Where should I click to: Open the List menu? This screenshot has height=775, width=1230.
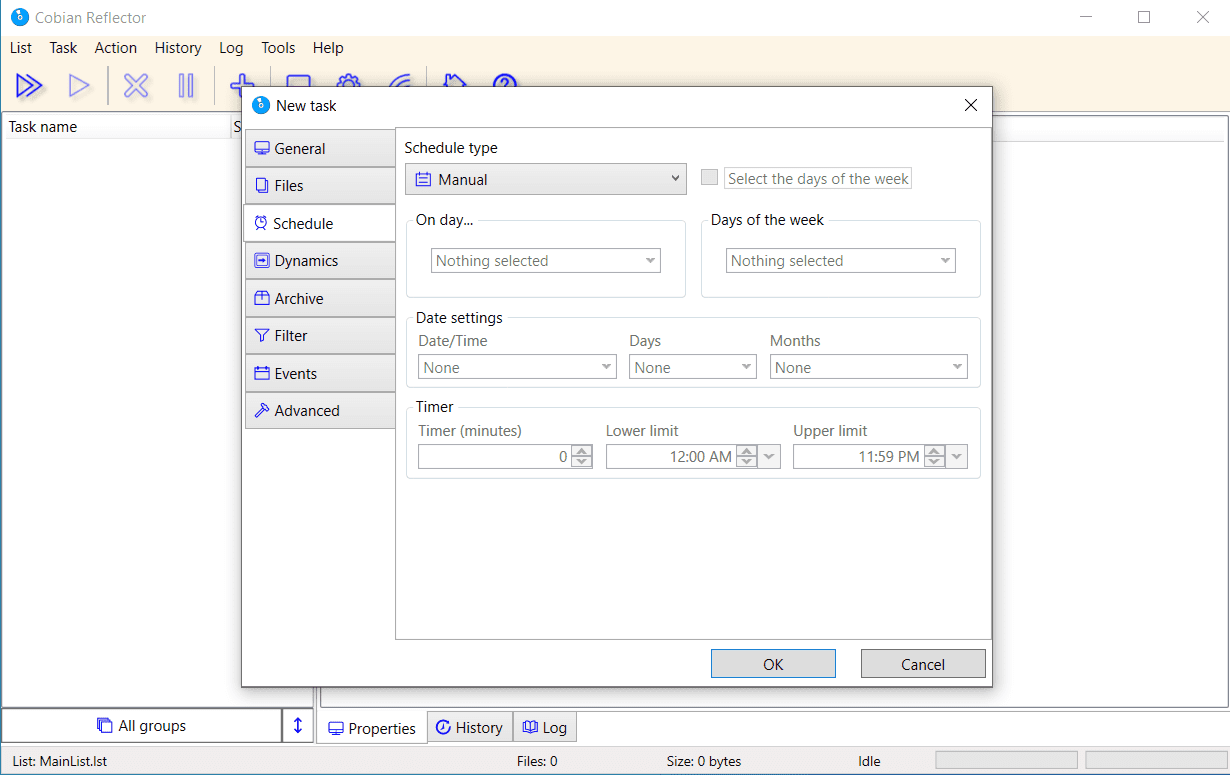click(21, 48)
